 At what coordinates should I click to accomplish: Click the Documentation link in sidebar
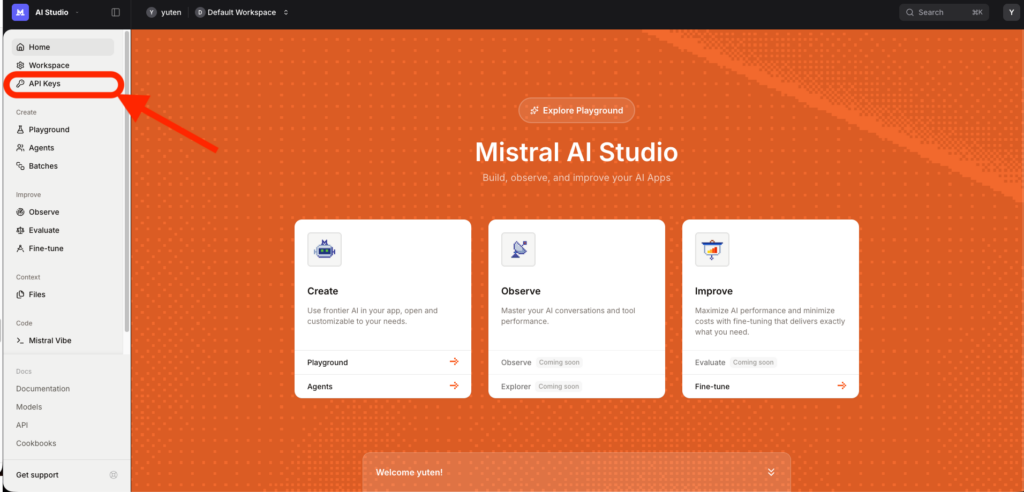tap(43, 388)
